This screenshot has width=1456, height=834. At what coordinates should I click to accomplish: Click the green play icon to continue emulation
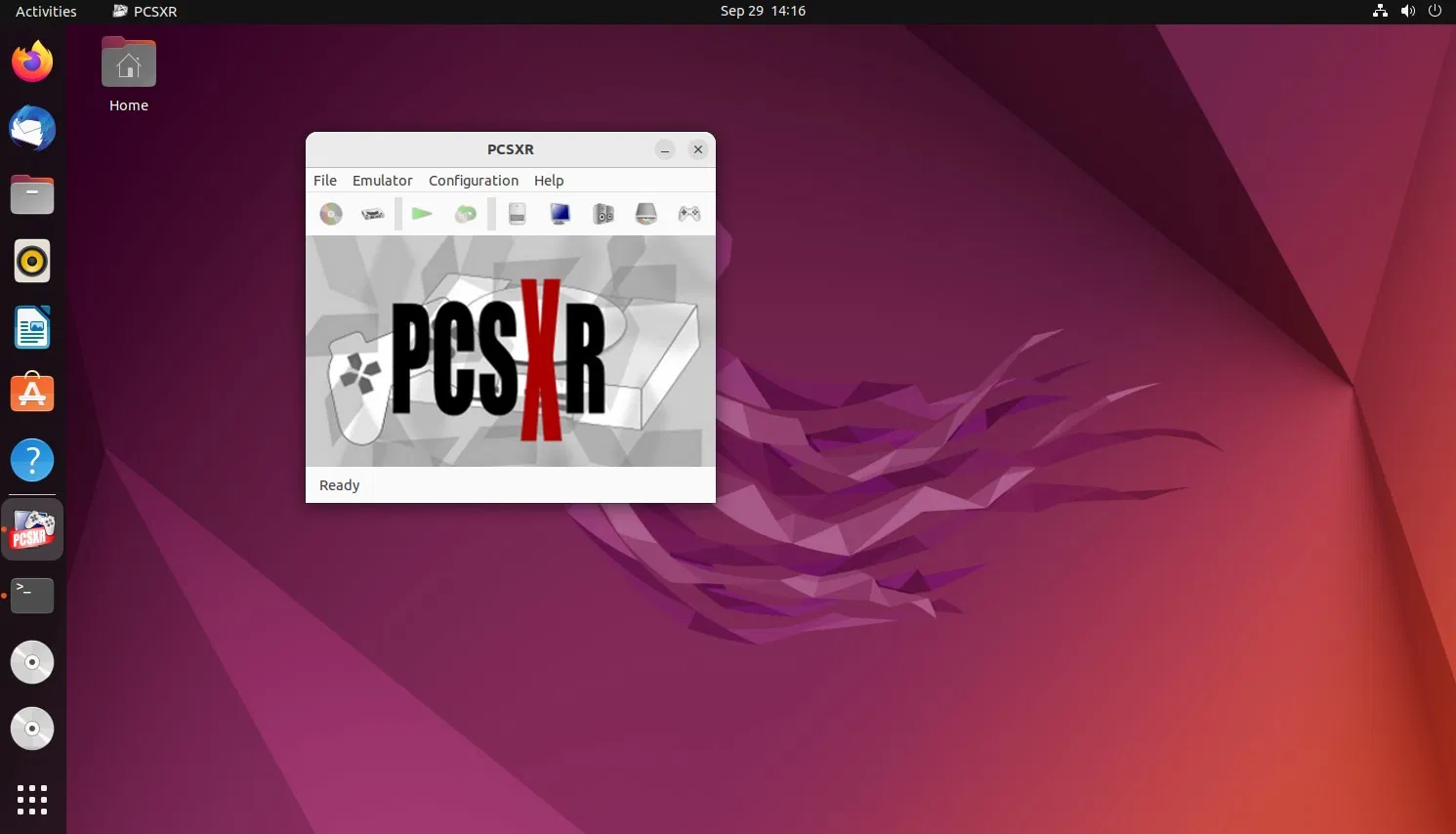[422, 213]
